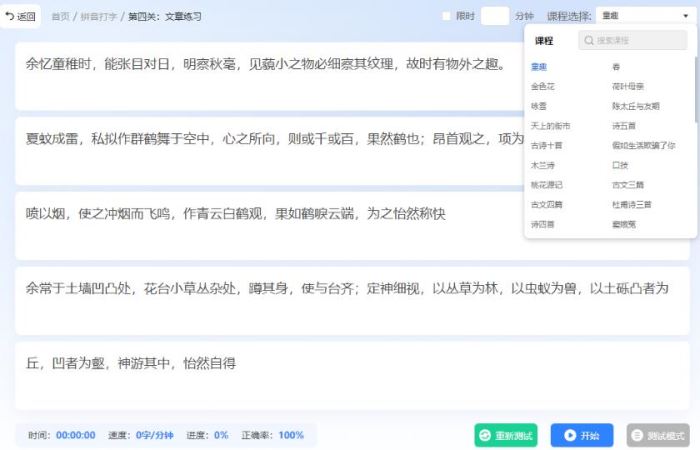
Task: Select 杜甫诗三首 in the list
Action: 632,204
